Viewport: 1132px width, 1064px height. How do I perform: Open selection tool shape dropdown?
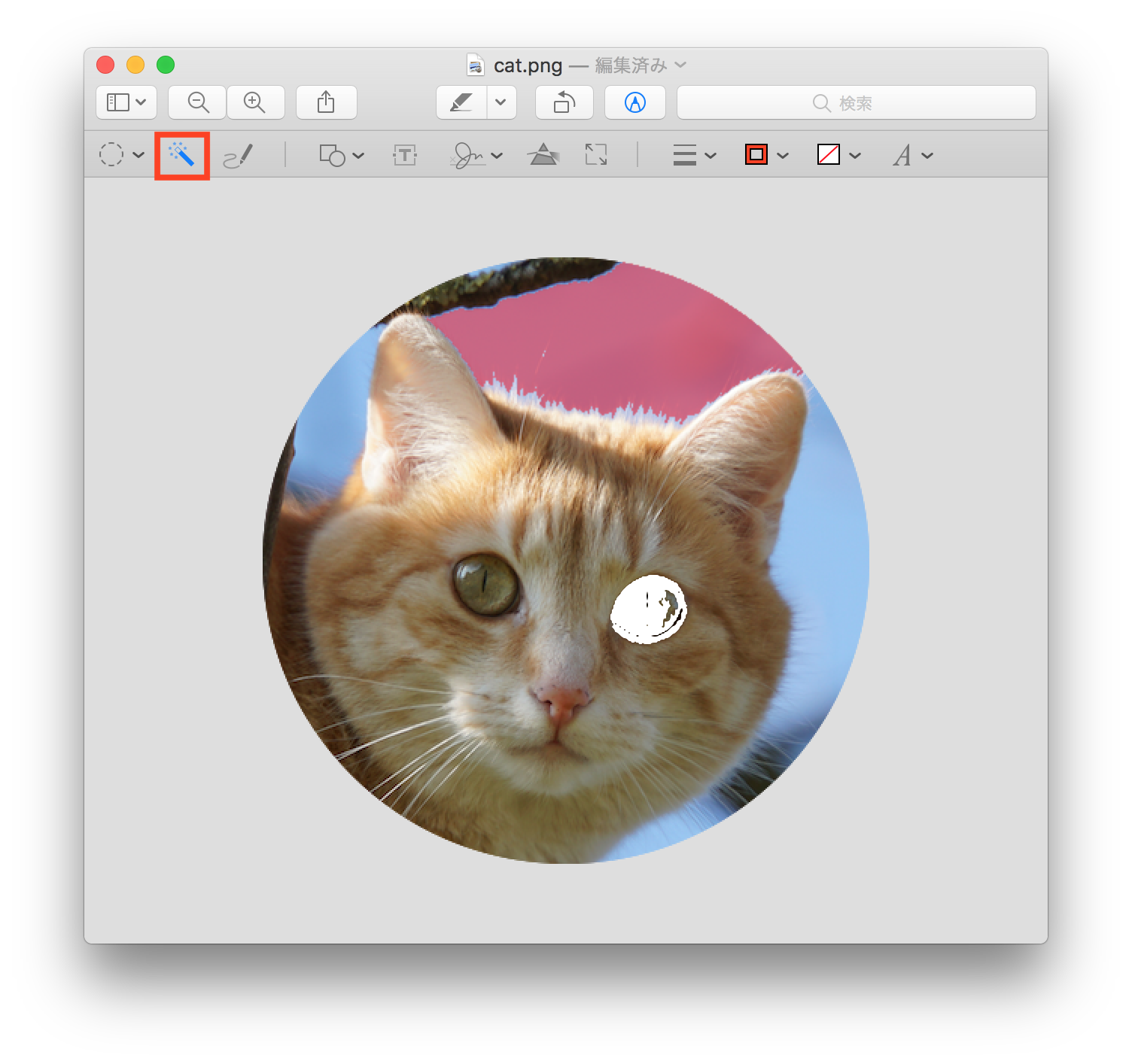click(x=138, y=155)
